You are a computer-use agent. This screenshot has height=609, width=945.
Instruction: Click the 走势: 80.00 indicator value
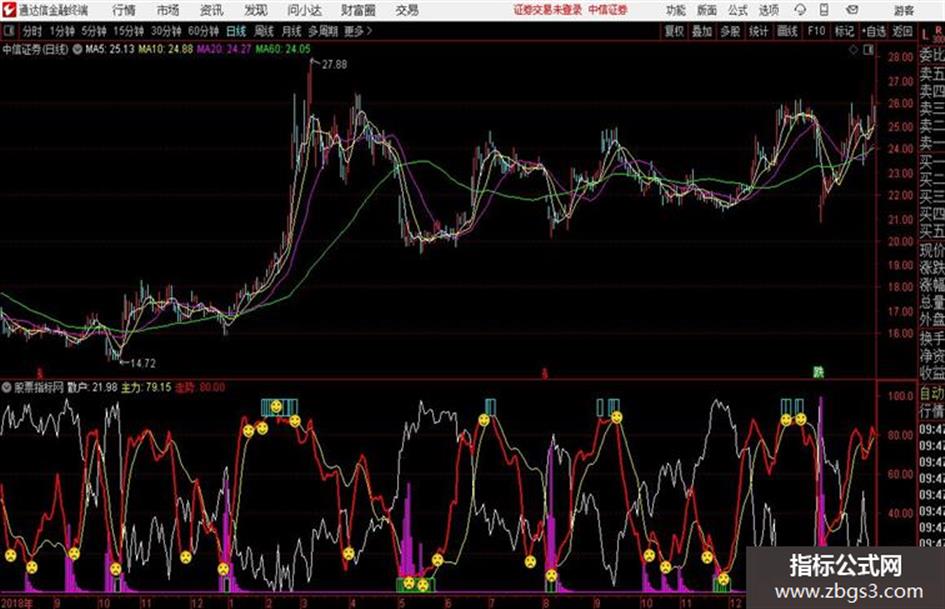point(200,387)
